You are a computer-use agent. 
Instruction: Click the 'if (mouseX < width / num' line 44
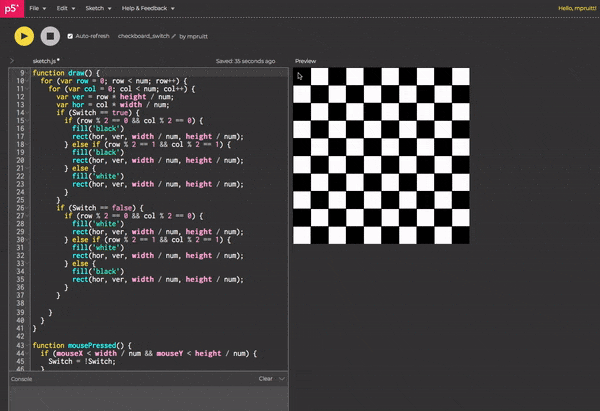coord(148,353)
